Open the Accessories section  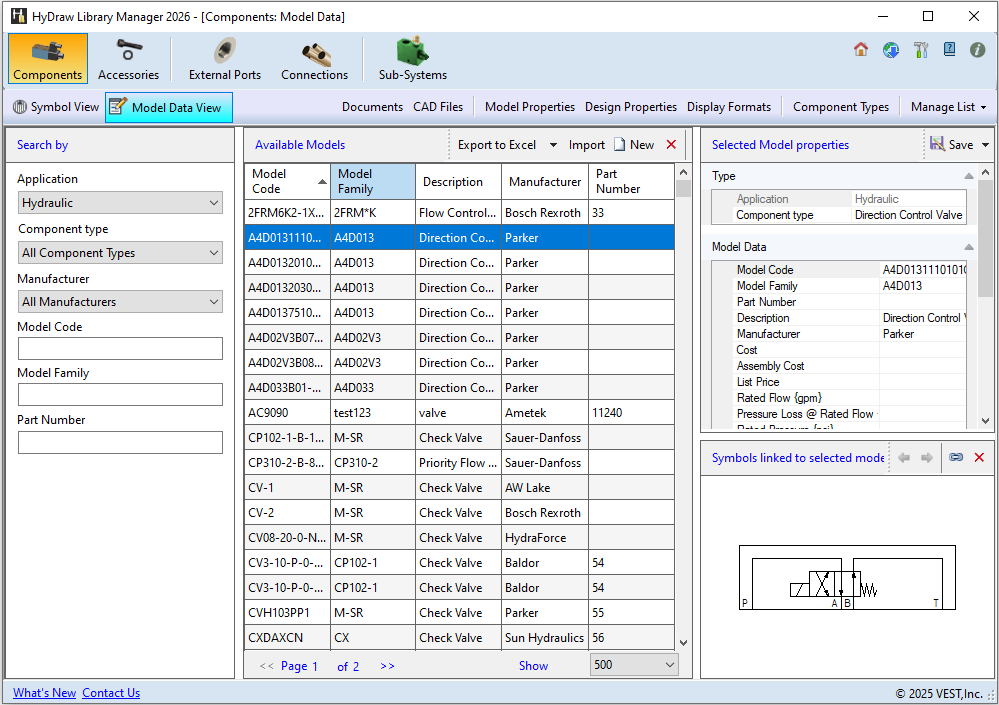click(x=128, y=59)
